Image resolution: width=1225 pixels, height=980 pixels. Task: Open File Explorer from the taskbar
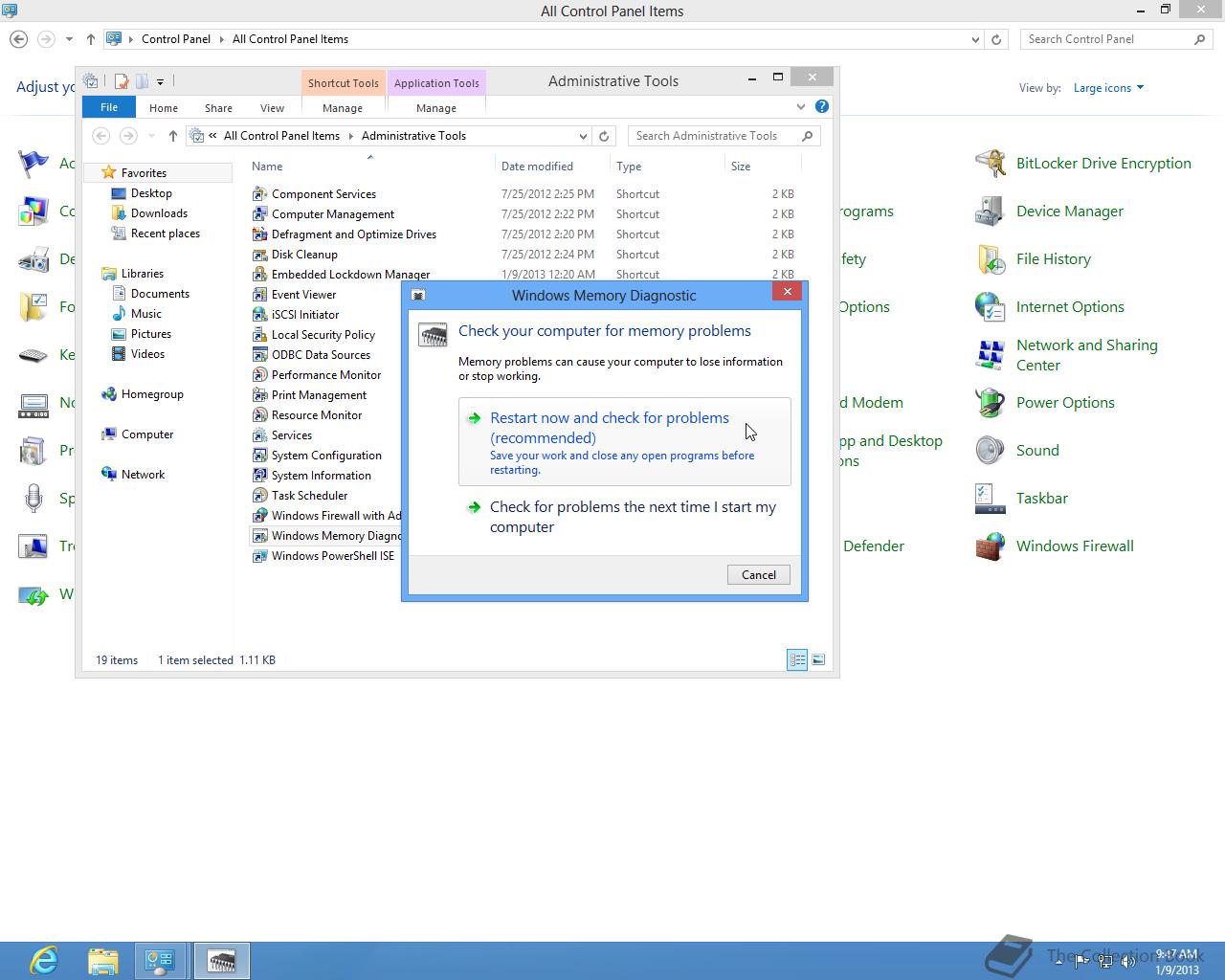(x=102, y=961)
